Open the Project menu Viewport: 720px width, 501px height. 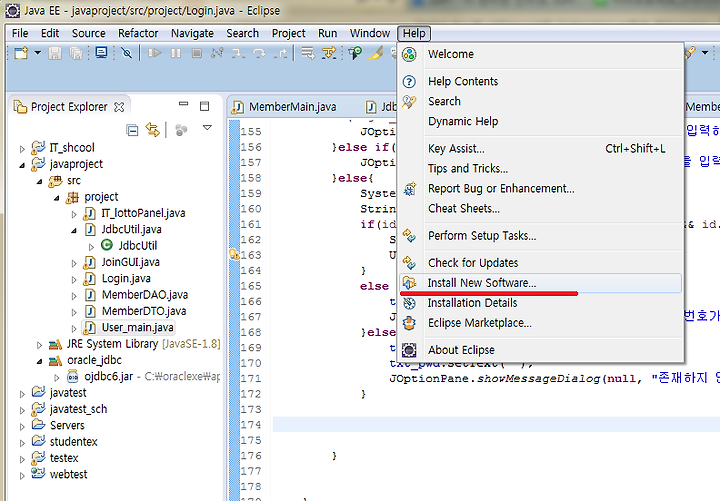click(288, 34)
